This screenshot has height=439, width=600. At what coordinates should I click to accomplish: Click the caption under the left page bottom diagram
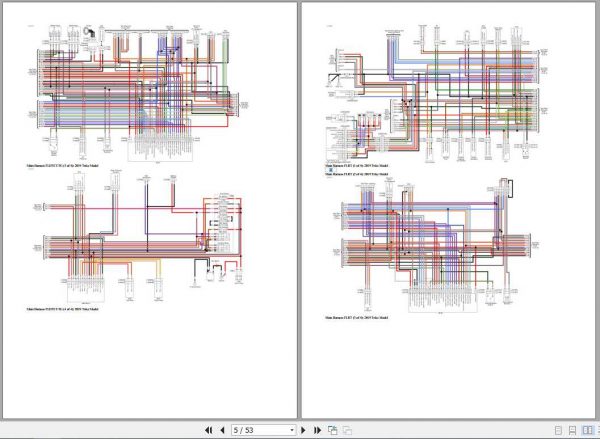click(x=62, y=309)
